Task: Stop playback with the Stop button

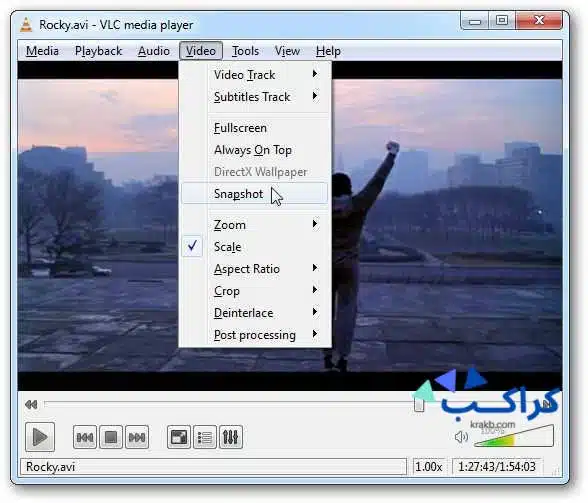Action: click(x=111, y=437)
